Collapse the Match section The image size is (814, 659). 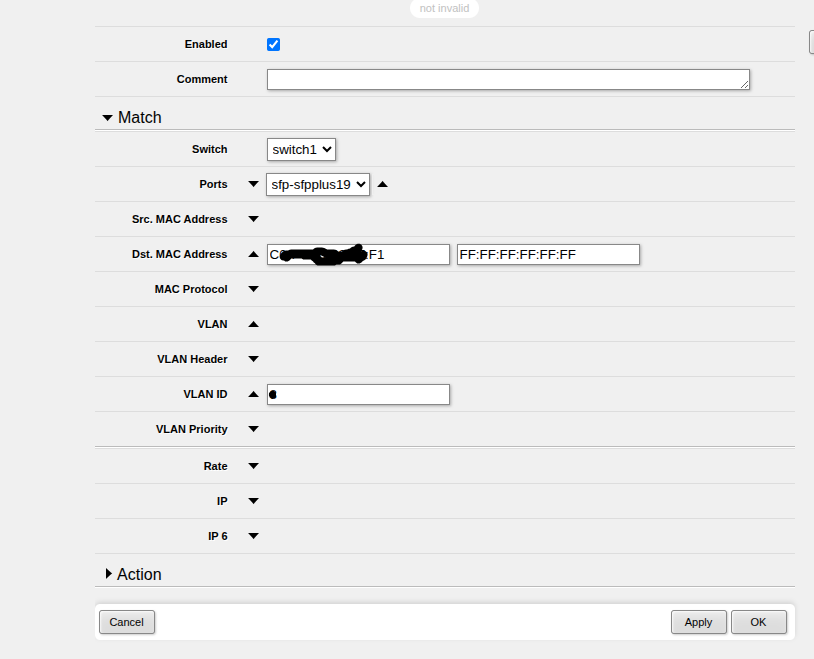[108, 118]
